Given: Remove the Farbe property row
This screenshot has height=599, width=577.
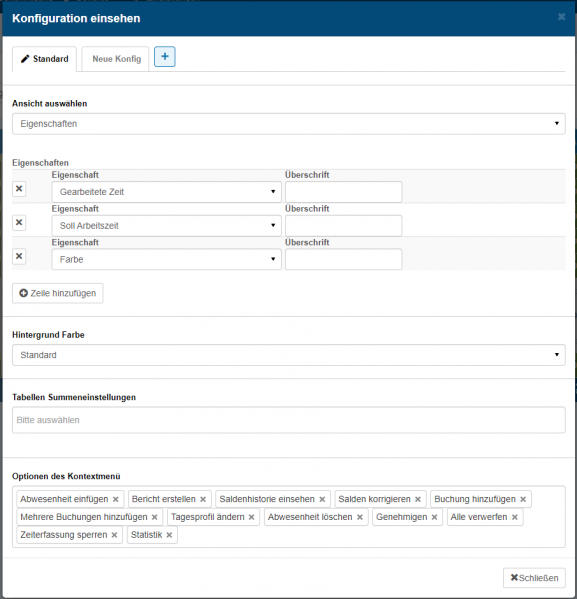Looking at the screenshot, I should pos(19,256).
